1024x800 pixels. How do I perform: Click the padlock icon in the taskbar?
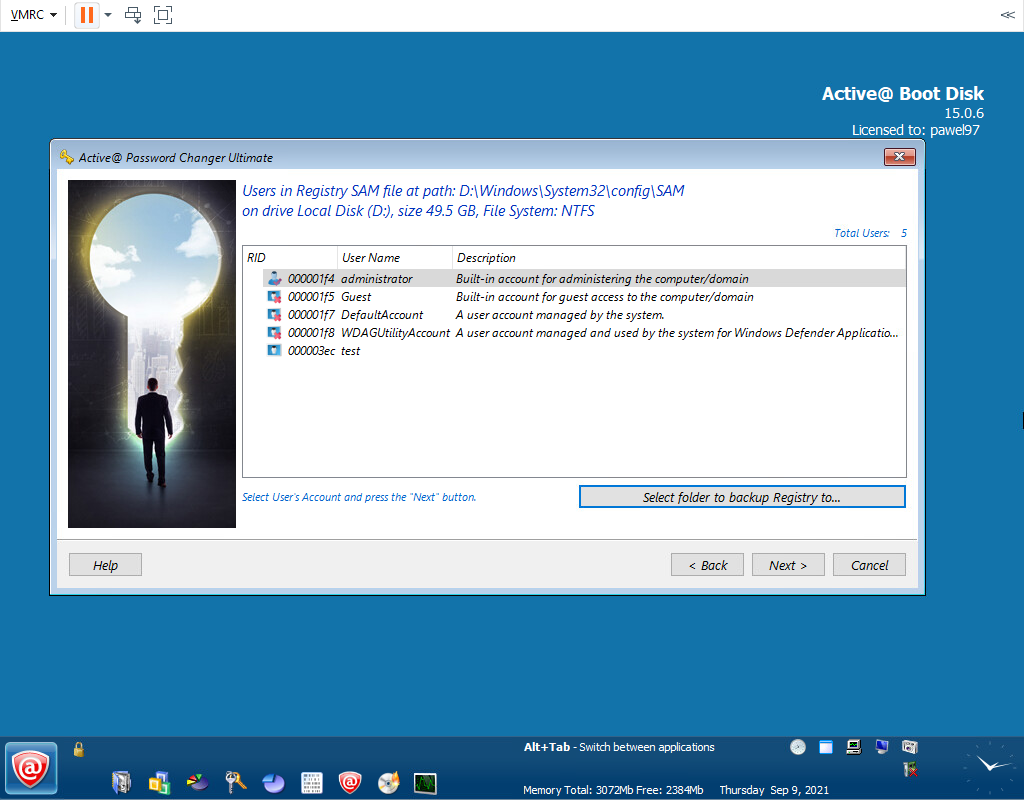79,749
